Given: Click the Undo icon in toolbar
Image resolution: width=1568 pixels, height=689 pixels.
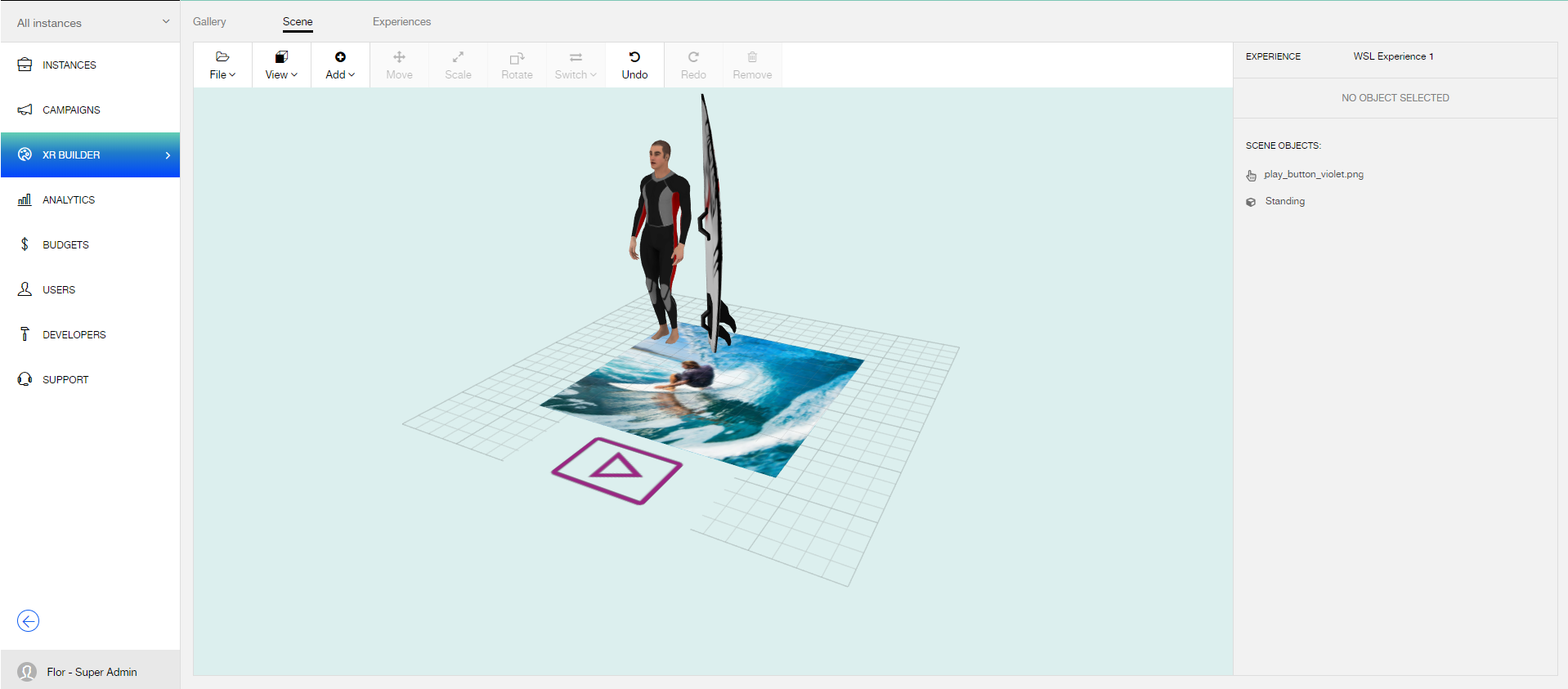Looking at the screenshot, I should pyautogui.click(x=634, y=57).
